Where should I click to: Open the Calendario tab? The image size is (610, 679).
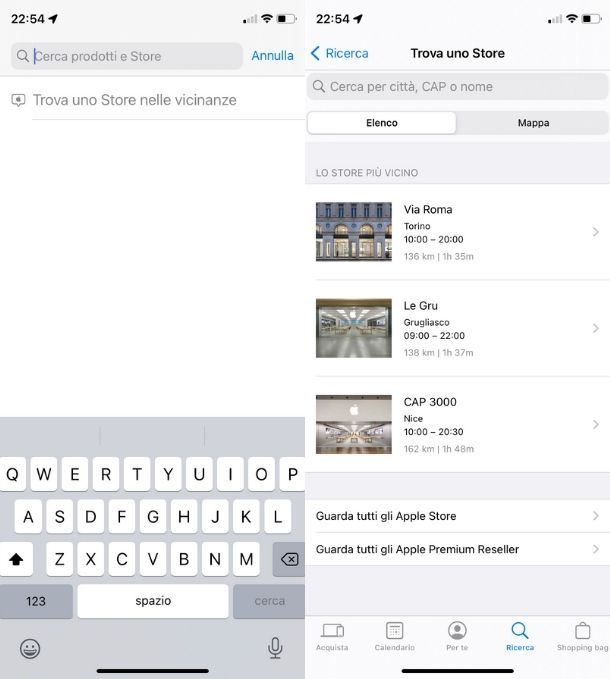click(x=394, y=637)
